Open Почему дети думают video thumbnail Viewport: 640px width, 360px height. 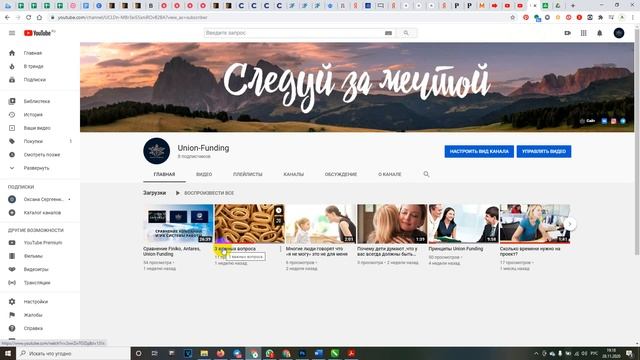tap(392, 224)
